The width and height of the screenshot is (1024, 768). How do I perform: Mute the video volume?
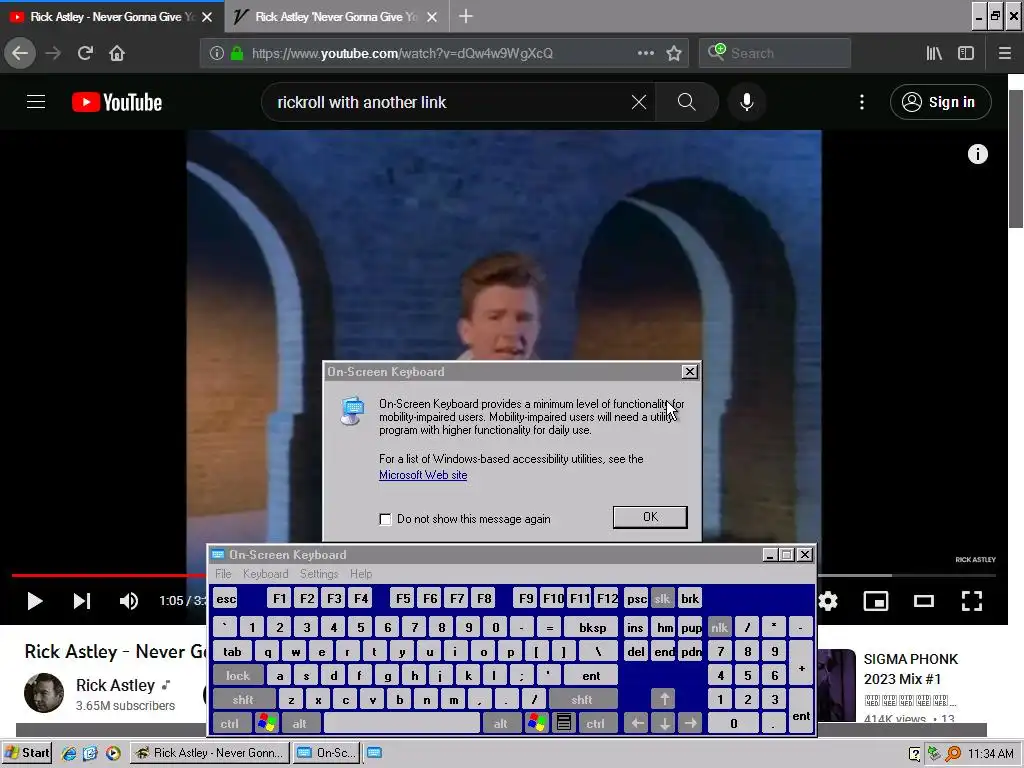[129, 601]
